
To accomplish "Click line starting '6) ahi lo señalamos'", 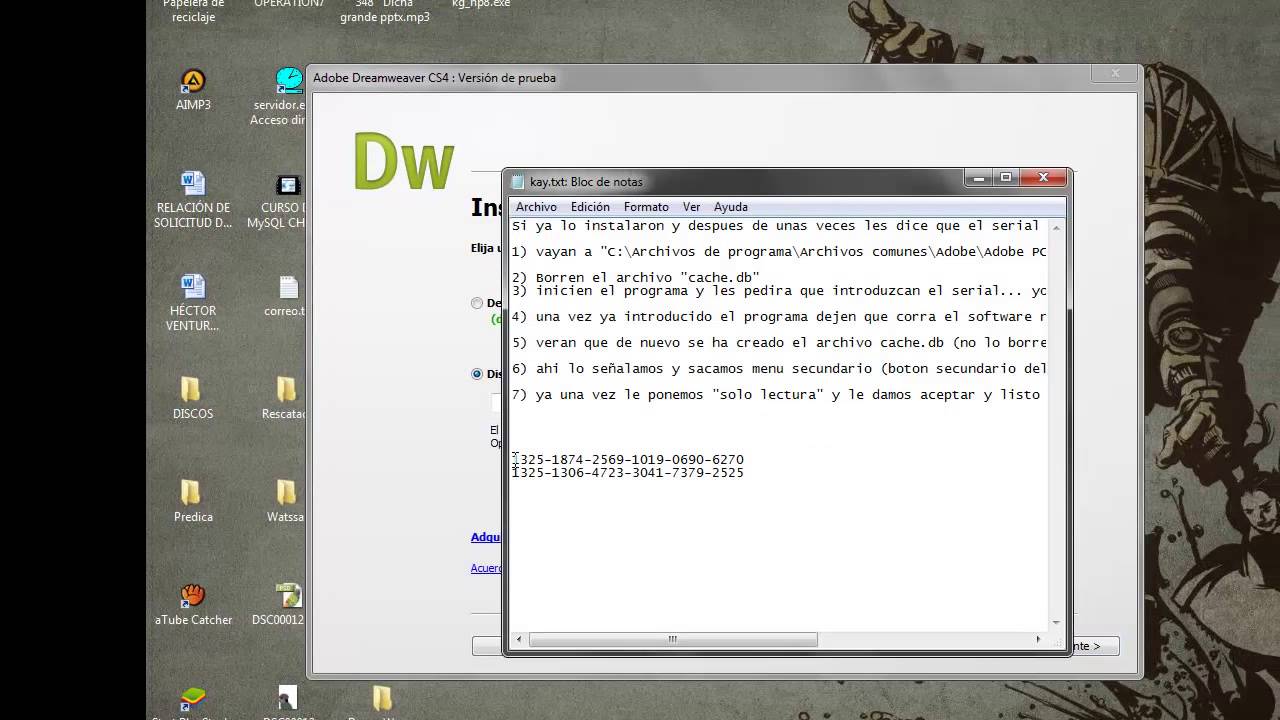I will (779, 369).
